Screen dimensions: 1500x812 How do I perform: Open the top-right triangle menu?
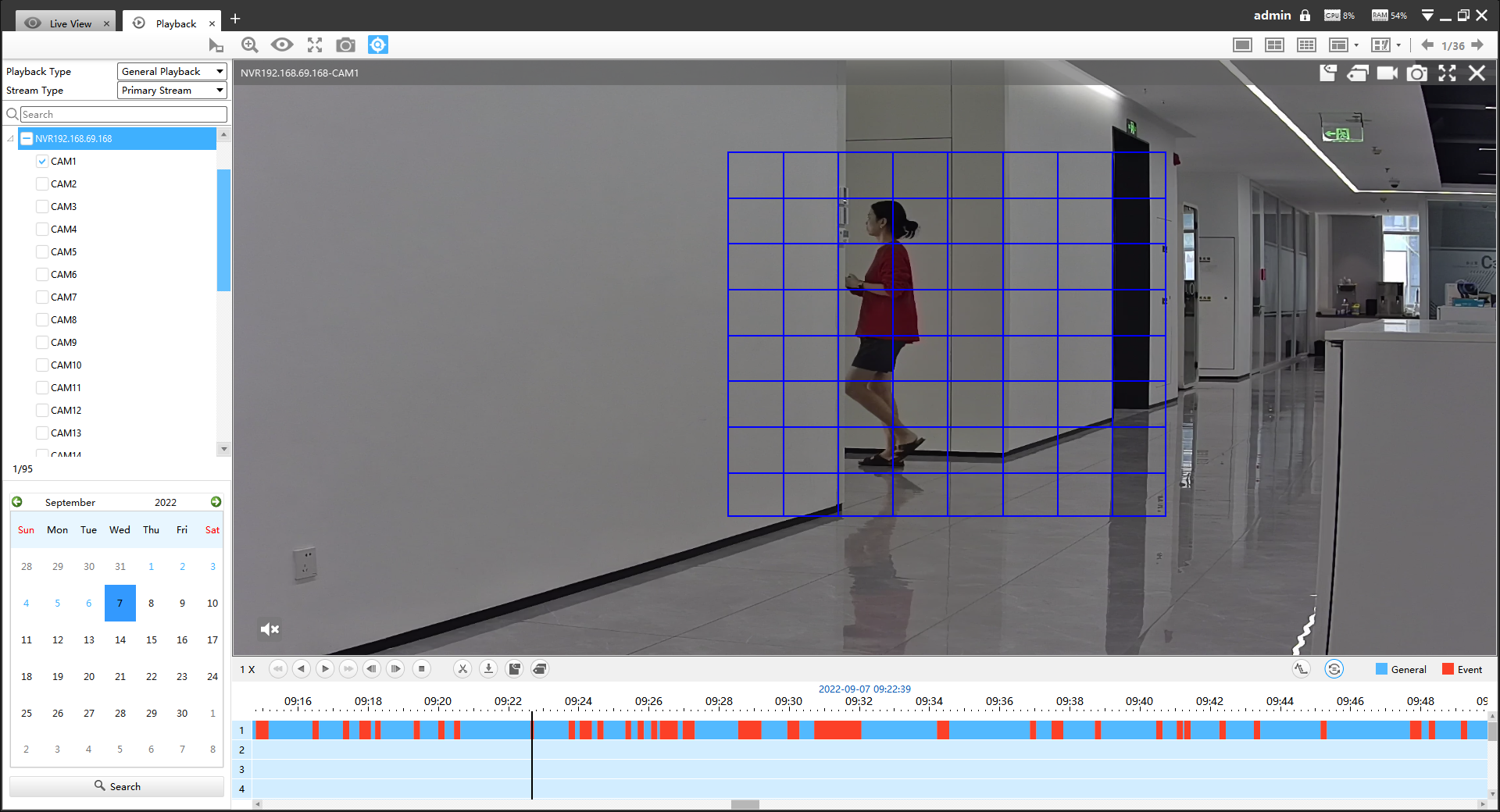coord(1427,16)
